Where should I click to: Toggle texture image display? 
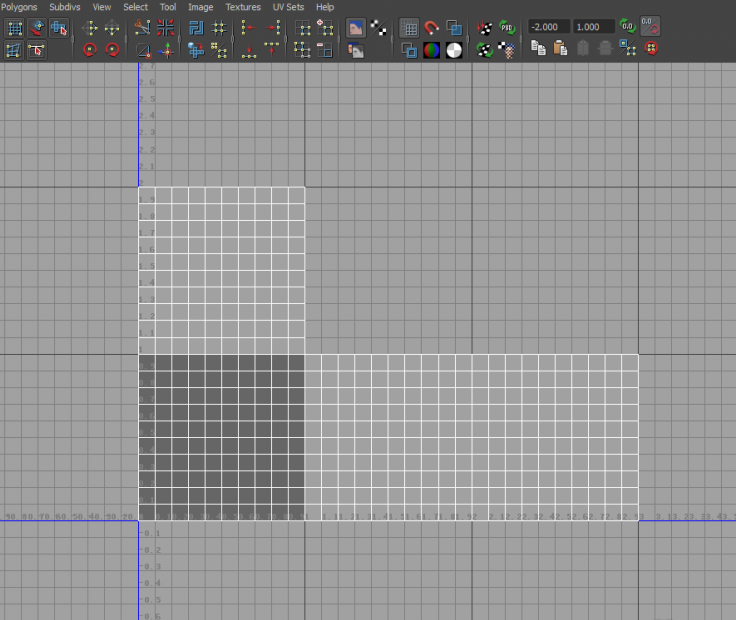(x=356, y=28)
